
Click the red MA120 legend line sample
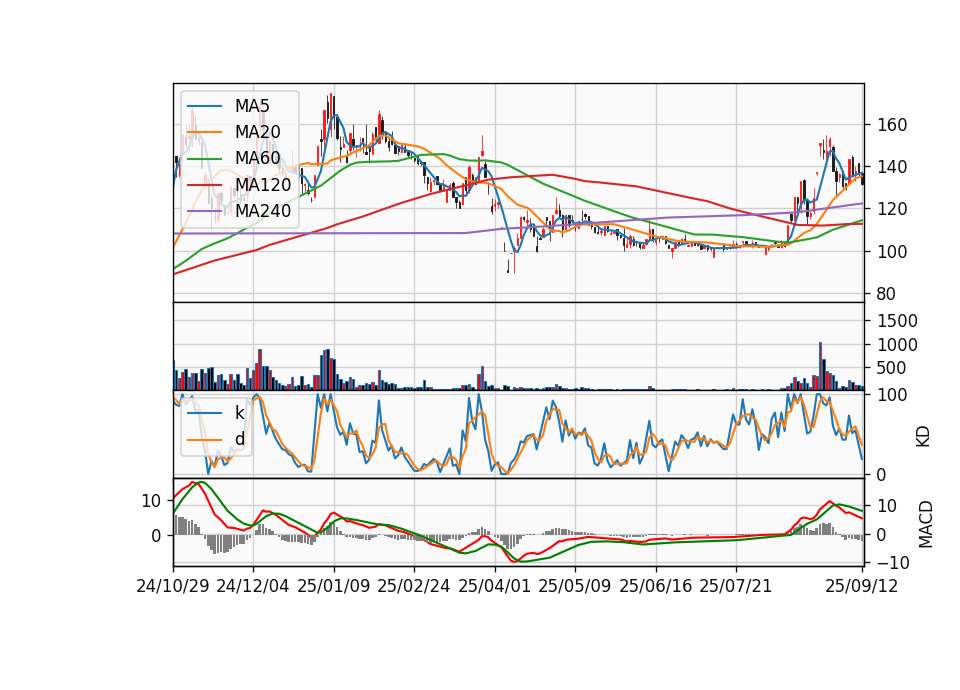(204, 185)
